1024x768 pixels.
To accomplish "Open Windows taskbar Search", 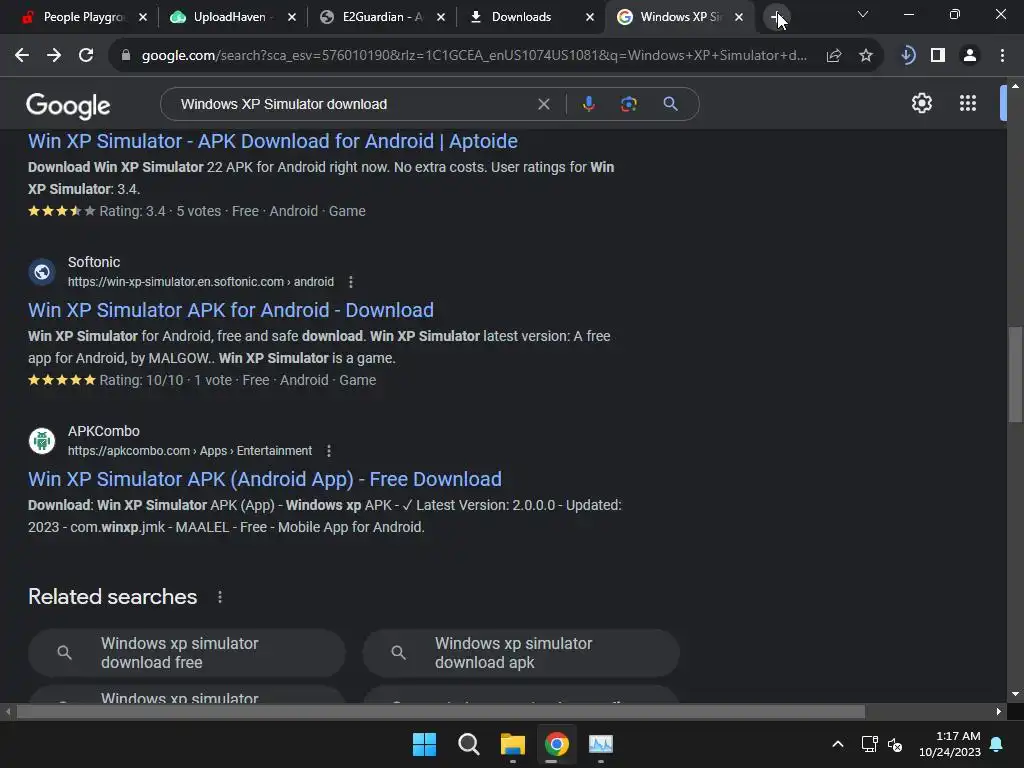I will (x=469, y=744).
